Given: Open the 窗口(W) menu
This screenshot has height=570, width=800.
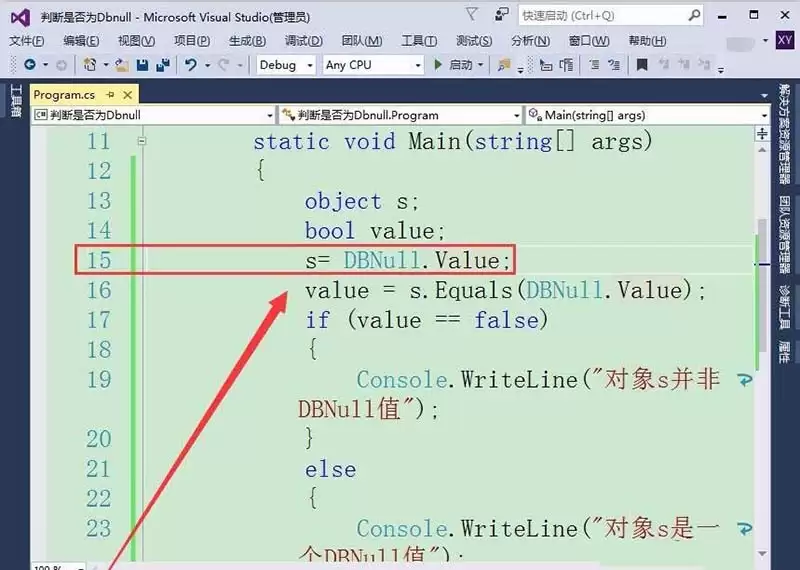Looking at the screenshot, I should pyautogui.click(x=589, y=41).
